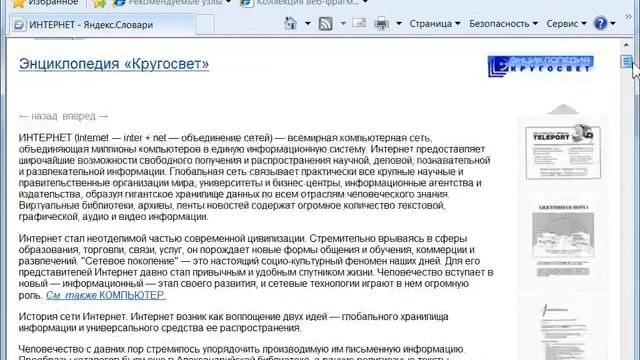Open the Безопасность menu
This screenshot has width=640, height=360.
pyautogui.click(x=503, y=24)
